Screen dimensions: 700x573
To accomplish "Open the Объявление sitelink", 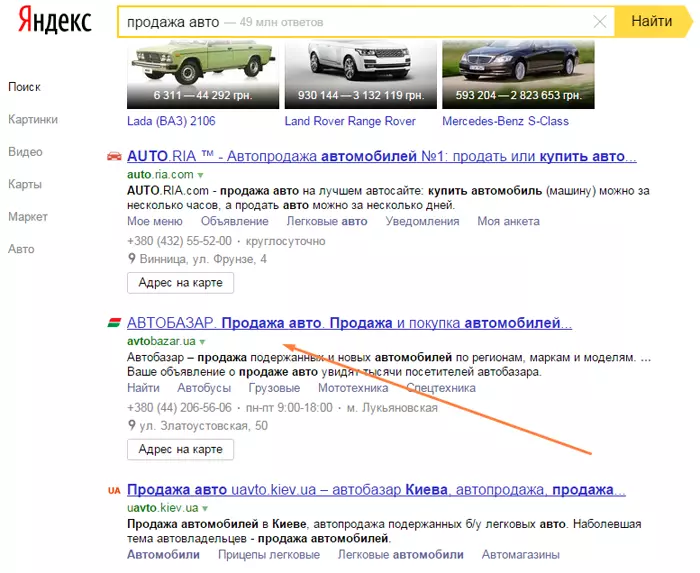I will click(234, 221).
